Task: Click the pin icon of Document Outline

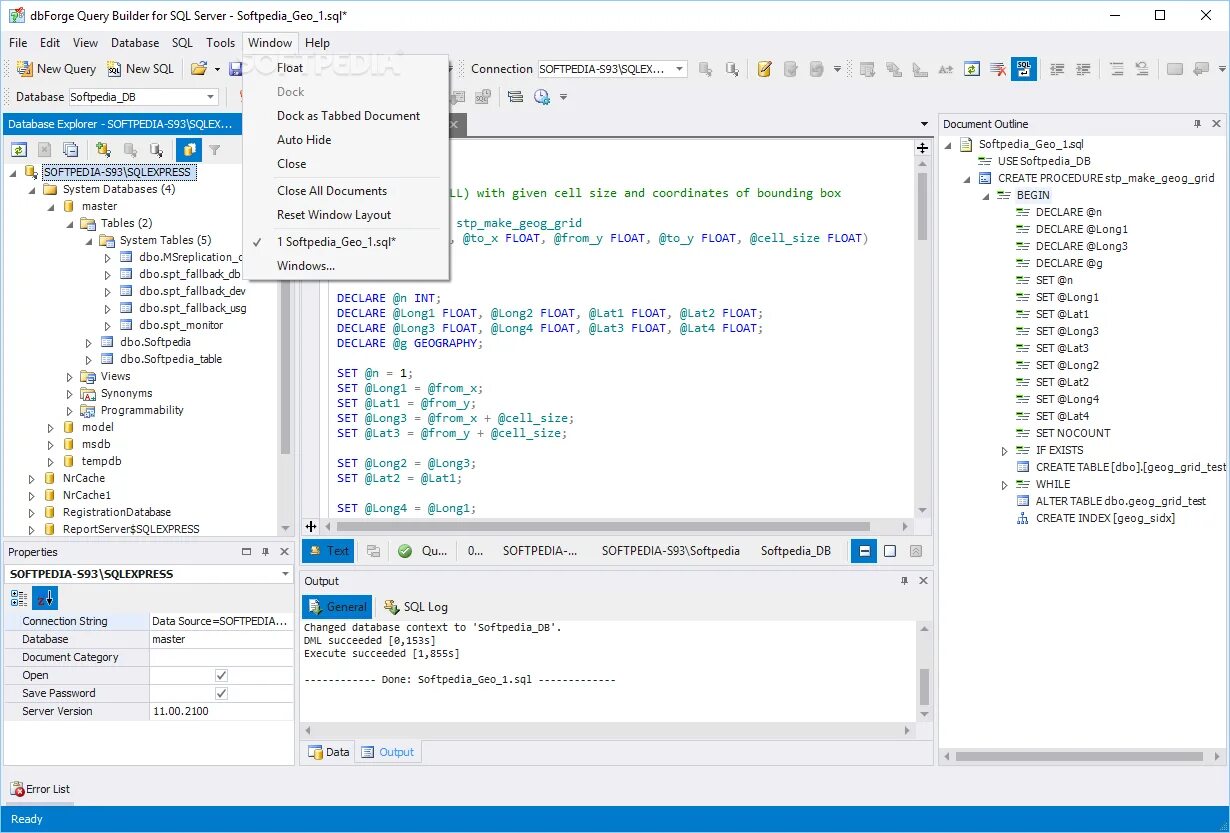Action: pos(1198,124)
